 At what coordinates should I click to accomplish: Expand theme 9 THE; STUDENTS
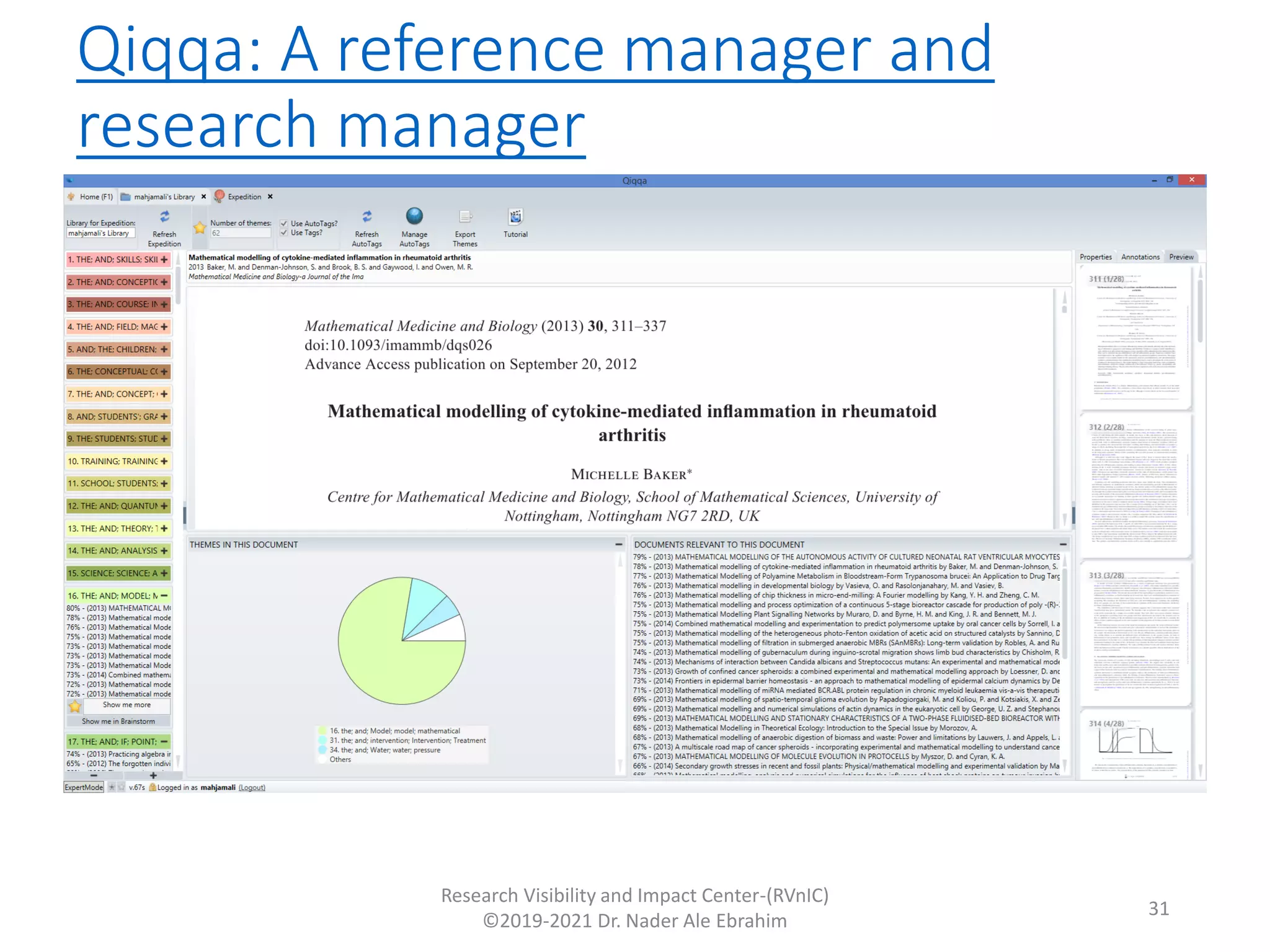(164, 439)
